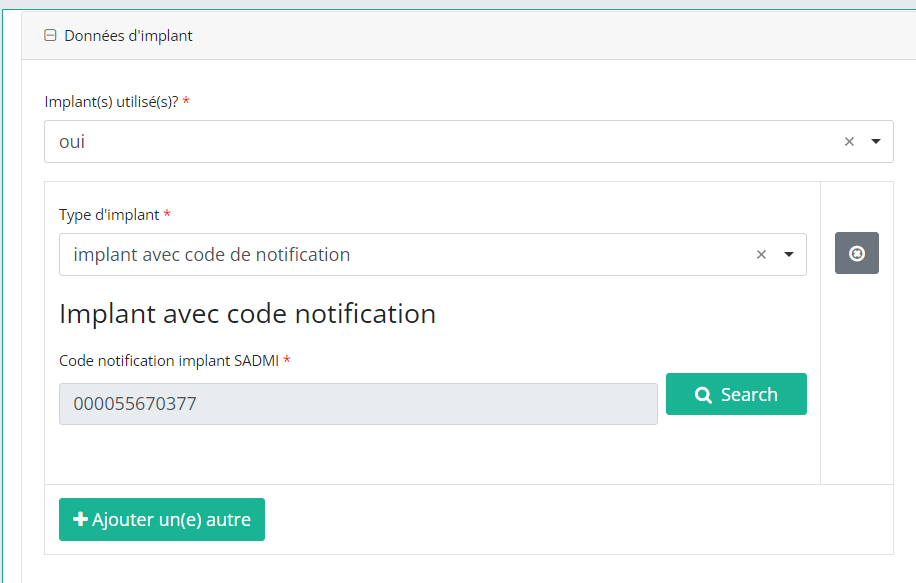916x583 pixels.
Task: Click the magnifier icon in Search
Action: (x=703, y=395)
